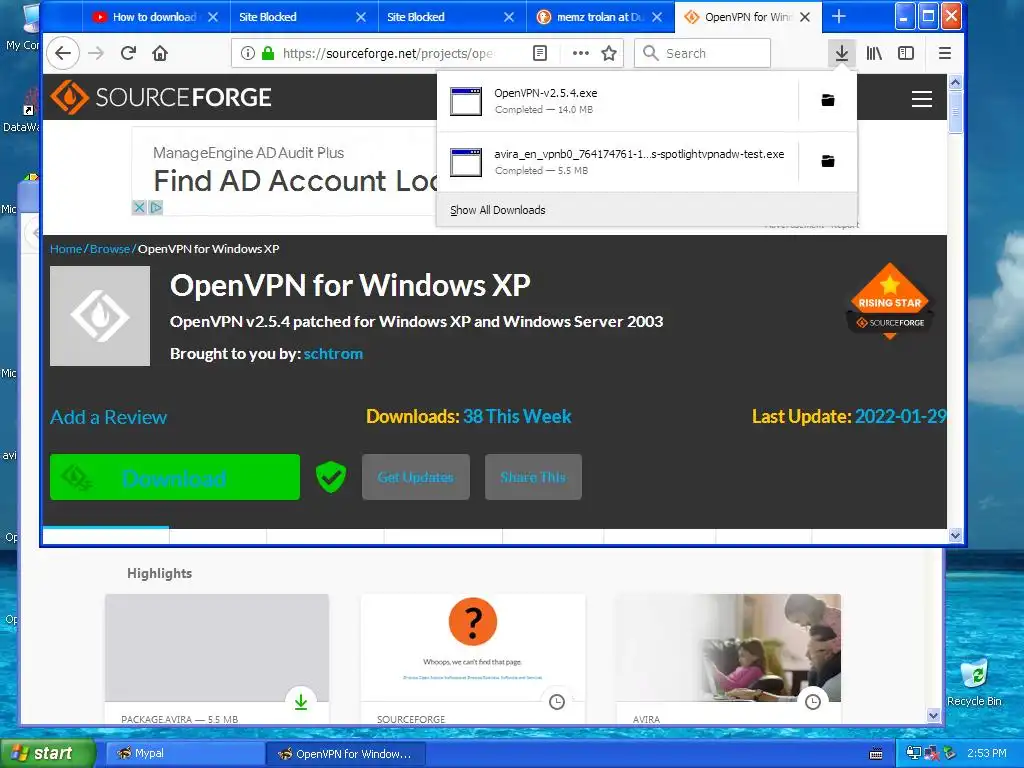
Task: Click the page scrollbar up arrow
Action: (x=955, y=82)
